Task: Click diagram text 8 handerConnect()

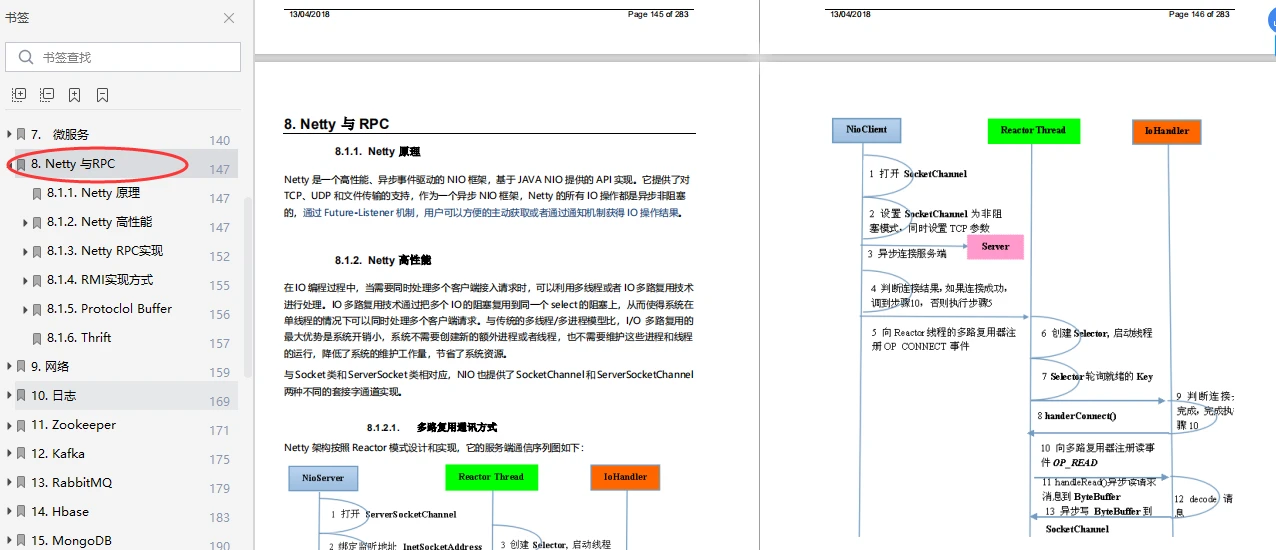Action: pos(1076,416)
